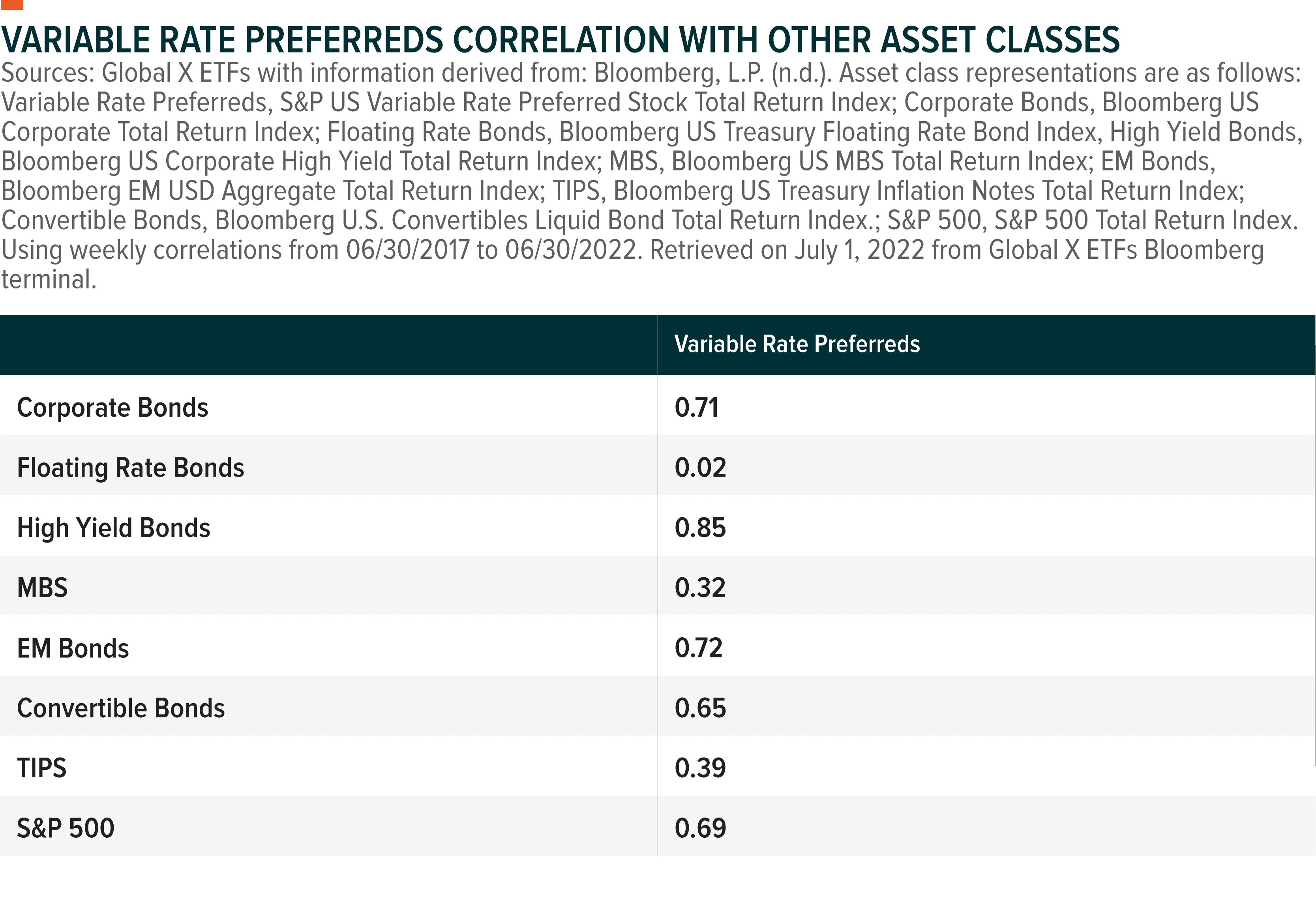This screenshot has width=1316, height=904.
Task: Click the 'Floating Rate Bonds' row label
Action: coord(130,468)
